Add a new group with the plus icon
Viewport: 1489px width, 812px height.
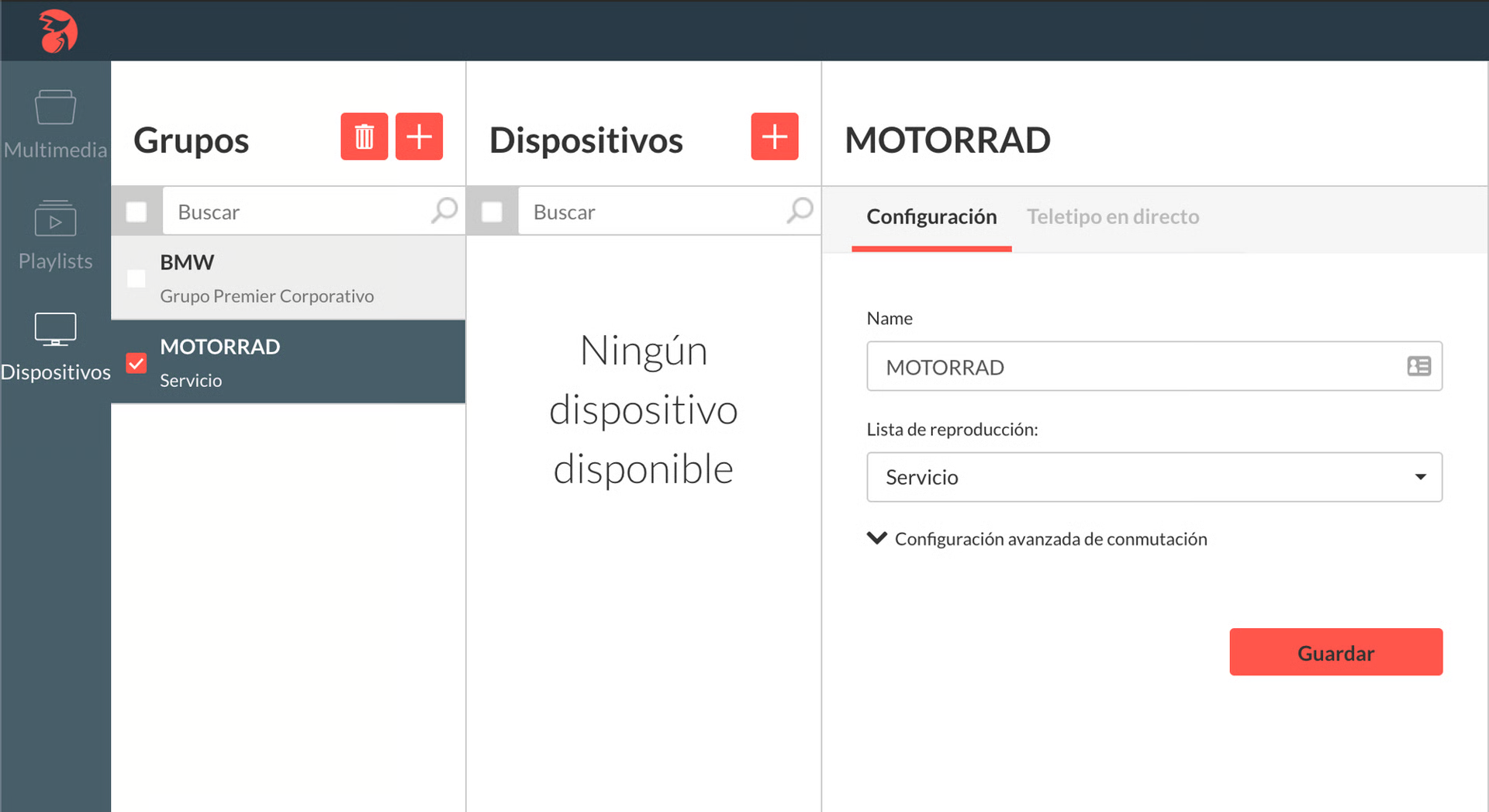point(419,136)
